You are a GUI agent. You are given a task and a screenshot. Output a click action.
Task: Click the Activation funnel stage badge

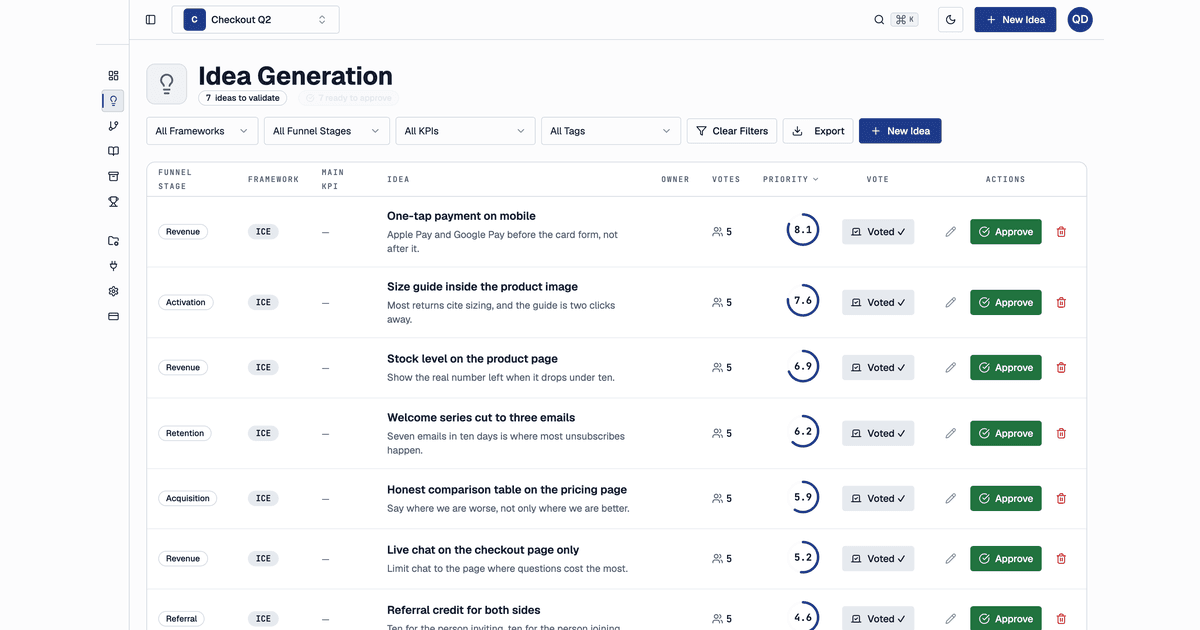(186, 302)
